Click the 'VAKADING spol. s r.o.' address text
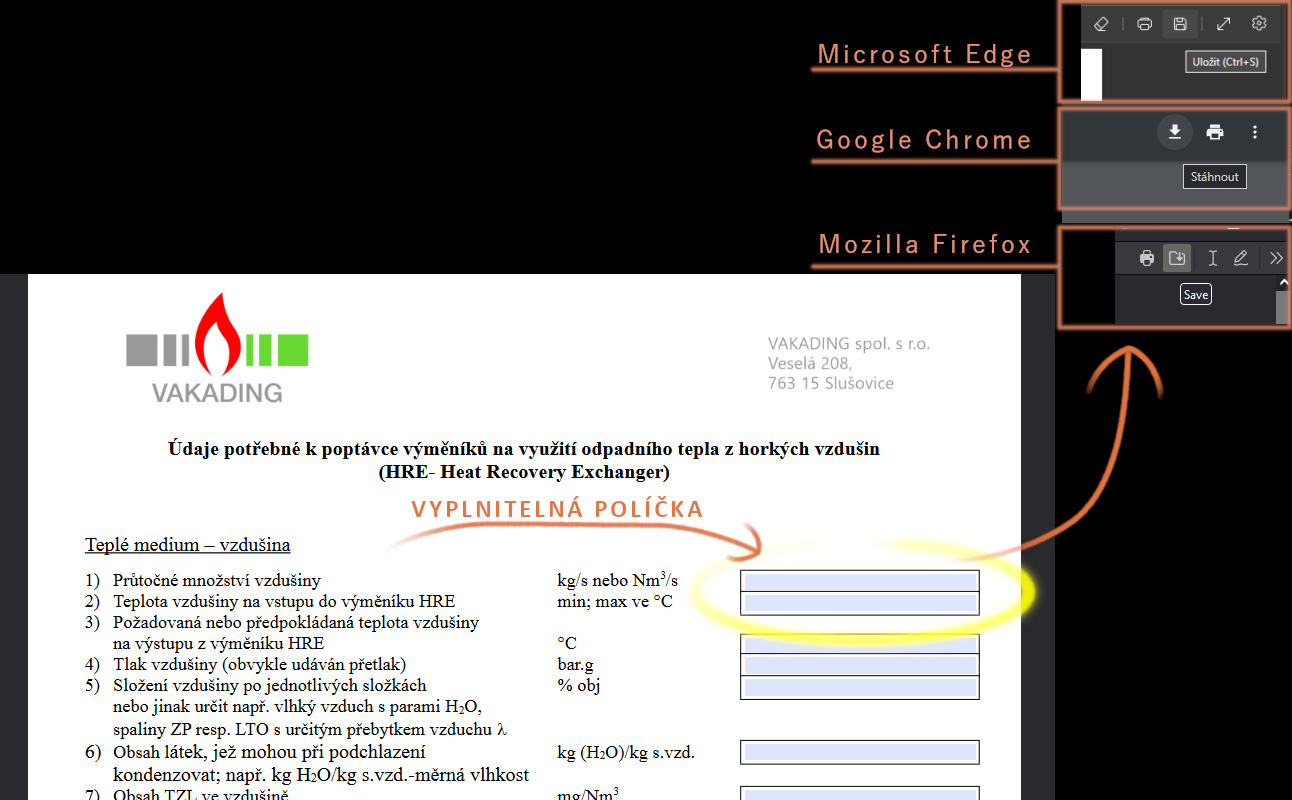This screenshot has height=800, width=1292. point(849,343)
